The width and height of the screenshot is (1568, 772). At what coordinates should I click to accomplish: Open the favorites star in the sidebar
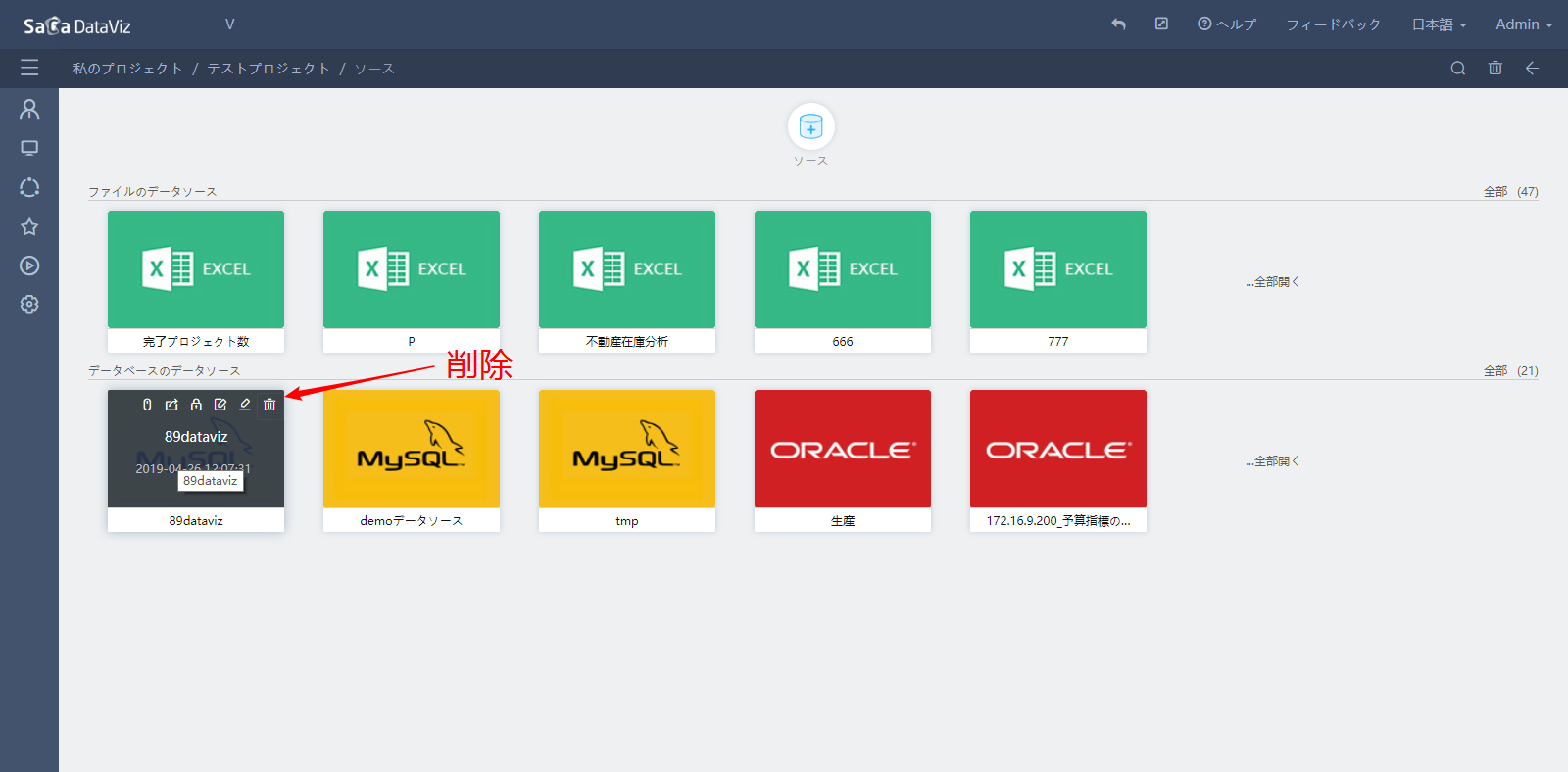tap(29, 227)
